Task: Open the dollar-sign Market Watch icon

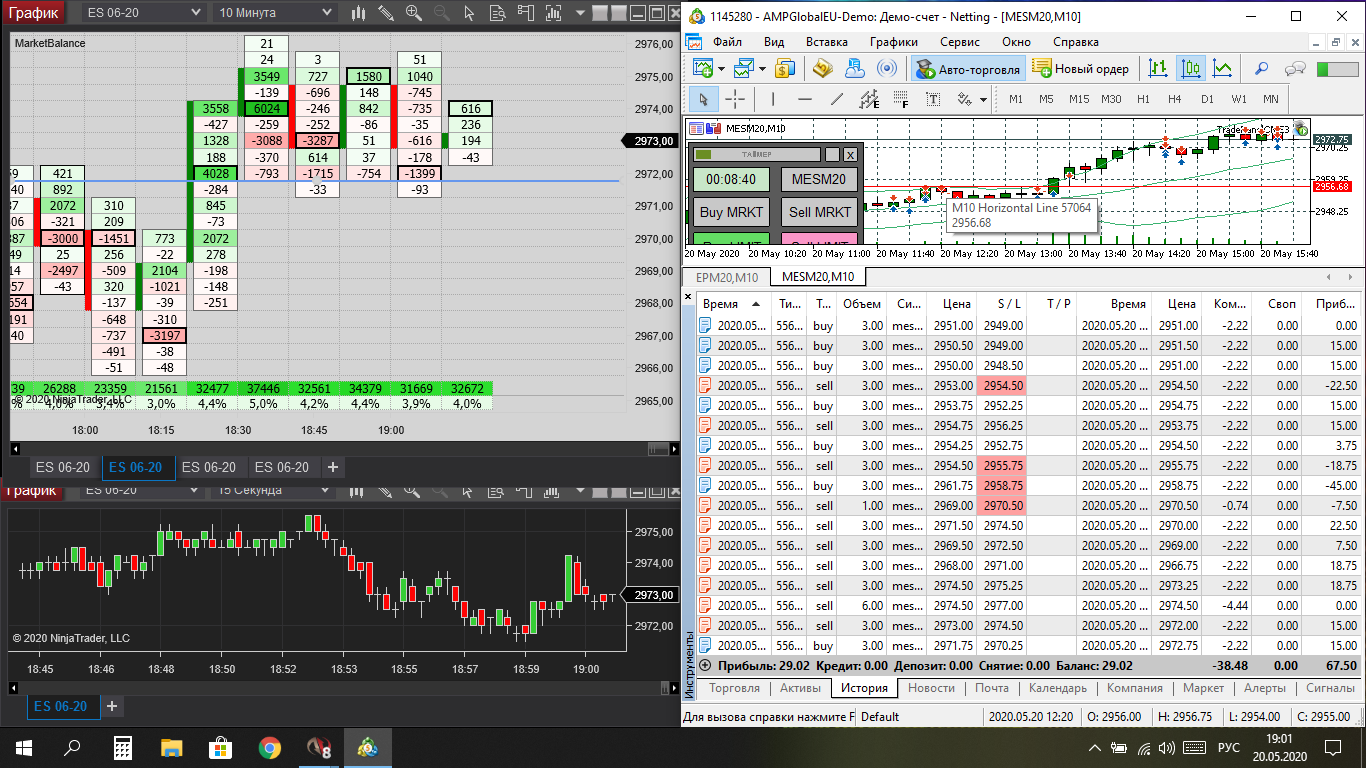Action: pos(785,69)
